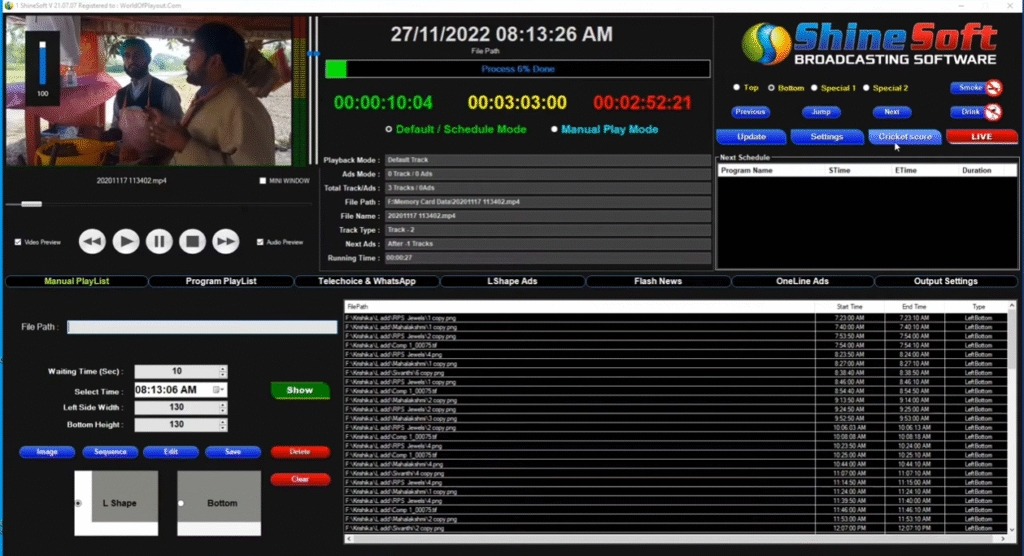The image size is (1024, 556).
Task: Enable the MINI WINDOW checkbox
Action: pos(263,181)
